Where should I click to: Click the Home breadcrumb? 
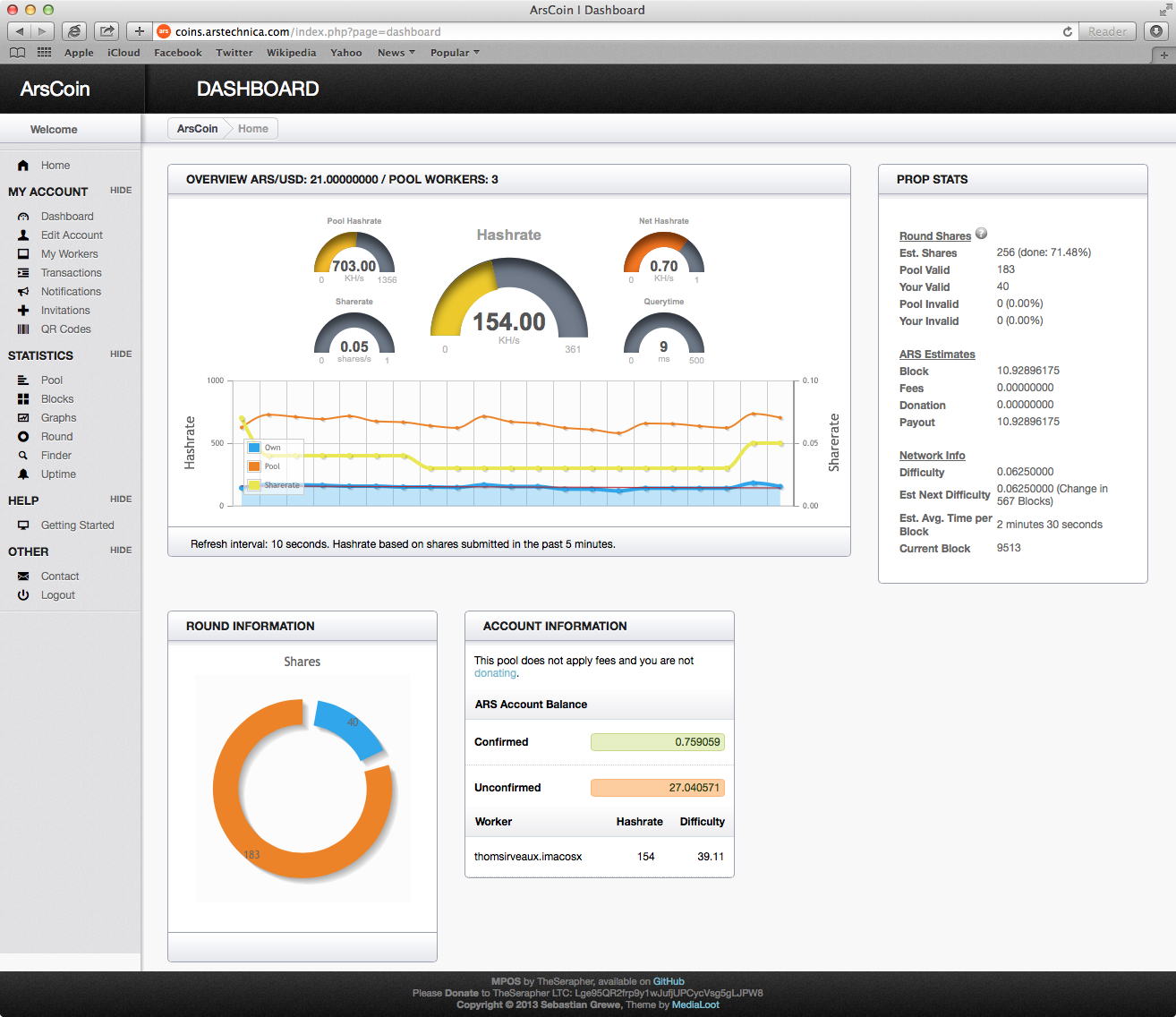tap(253, 129)
